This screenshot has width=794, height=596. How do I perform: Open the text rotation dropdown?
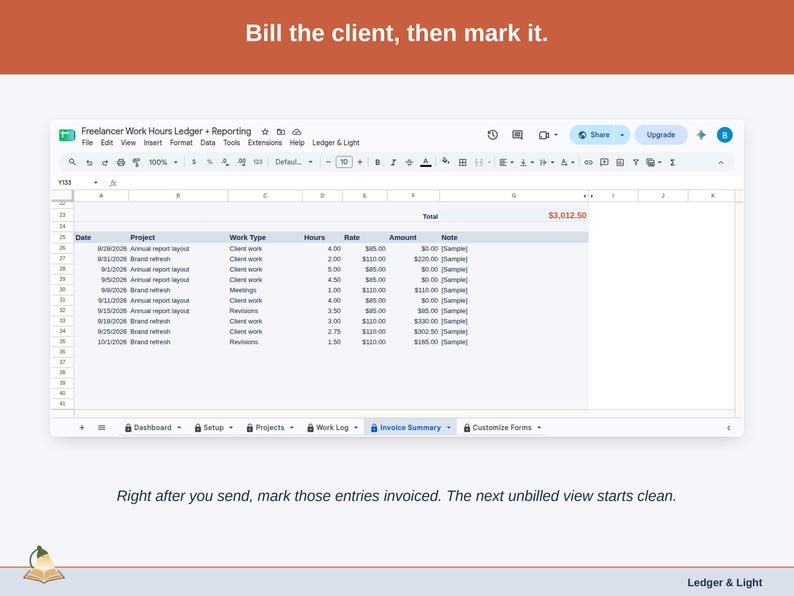point(567,163)
